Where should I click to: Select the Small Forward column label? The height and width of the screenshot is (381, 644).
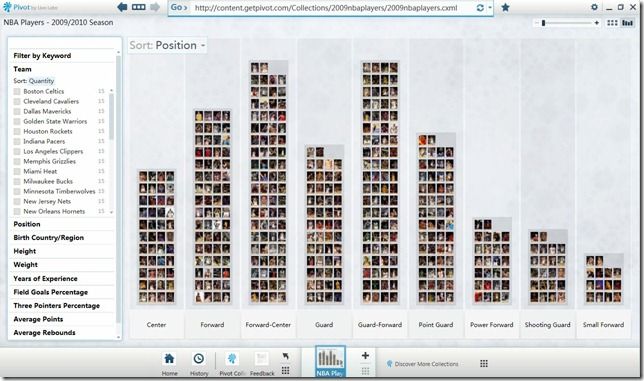tap(603, 325)
